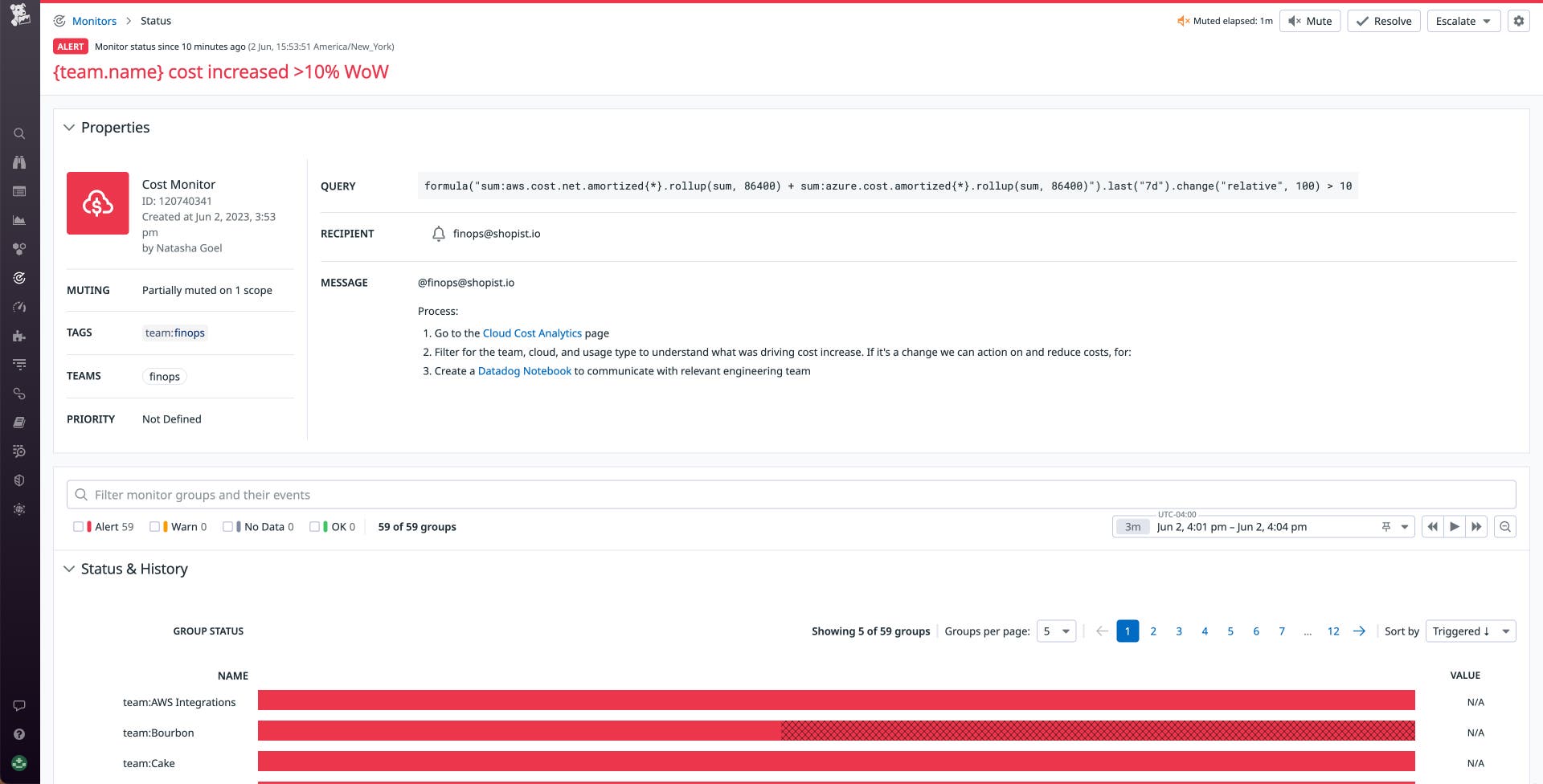Click the Resolve button
This screenshot has height=784, width=1543.
tap(1383, 21)
